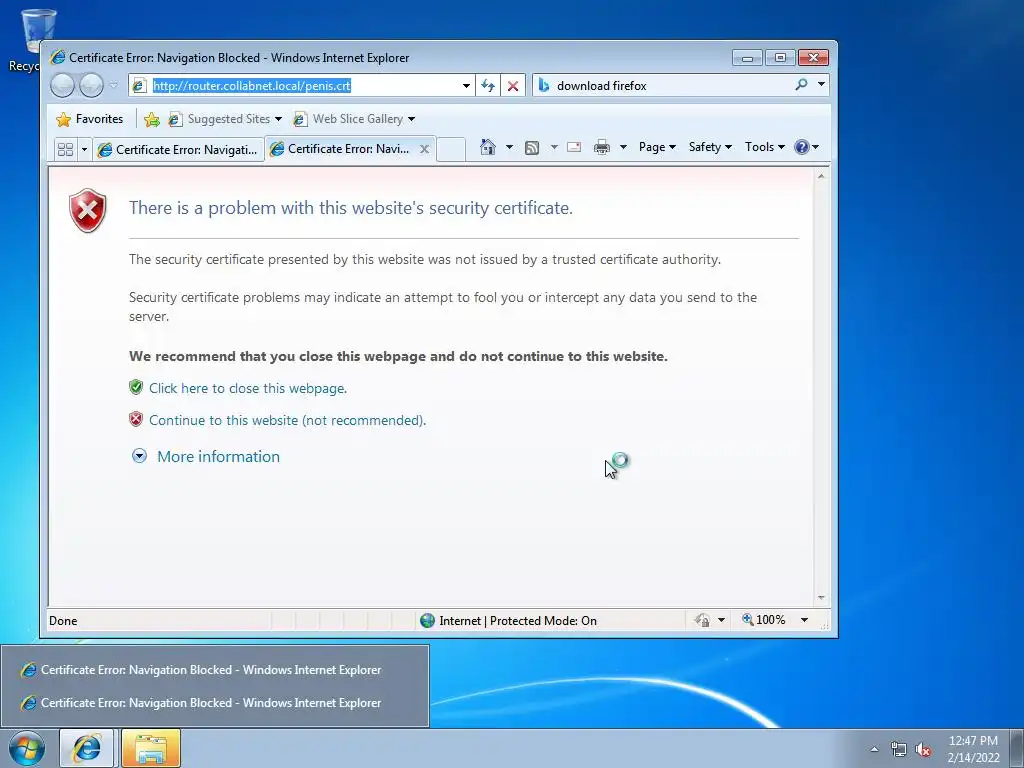Click the Internet Explorer taskbar icon

point(87,748)
